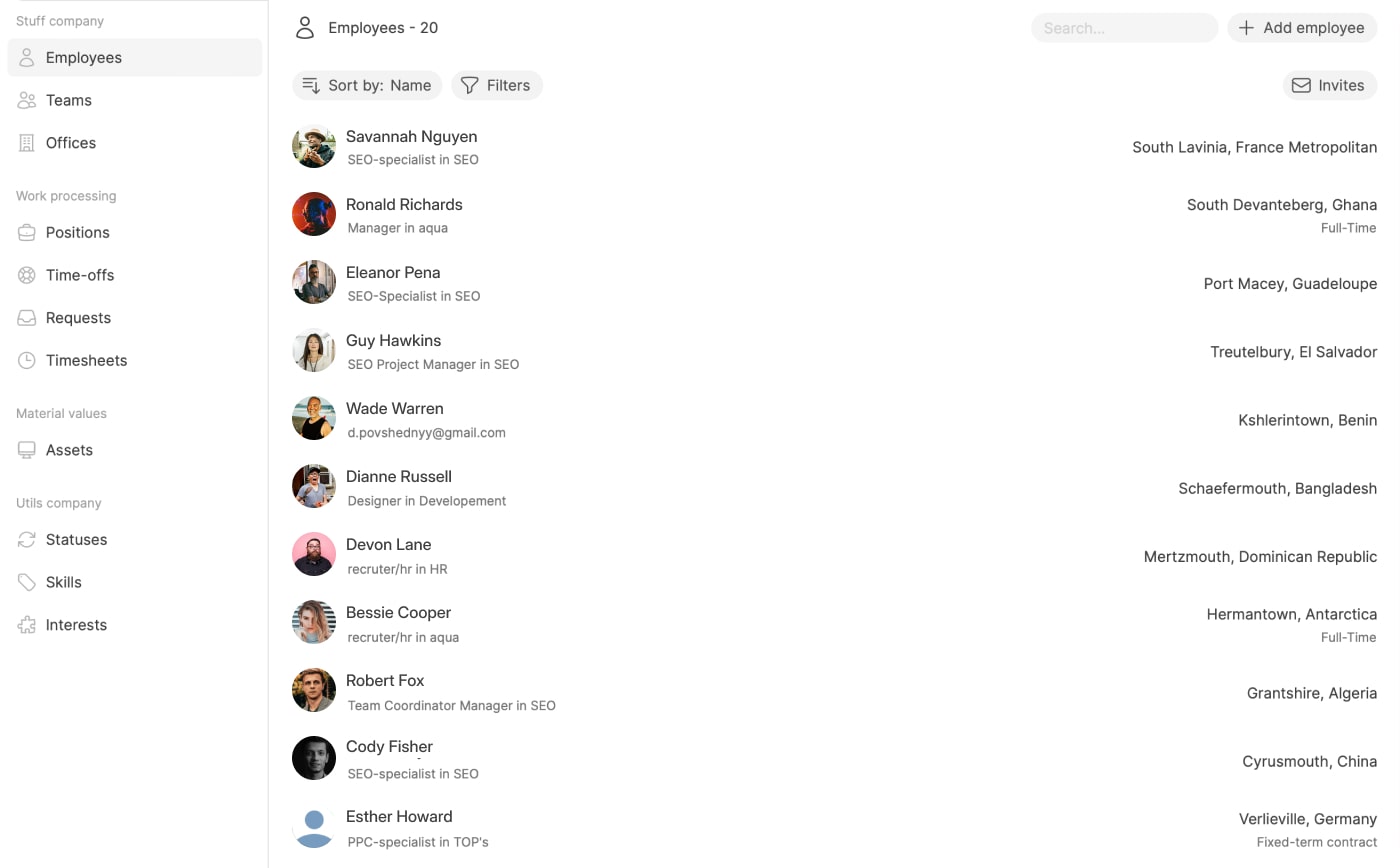Open the Sort by Name dropdown
This screenshot has width=1400, height=868.
(367, 85)
